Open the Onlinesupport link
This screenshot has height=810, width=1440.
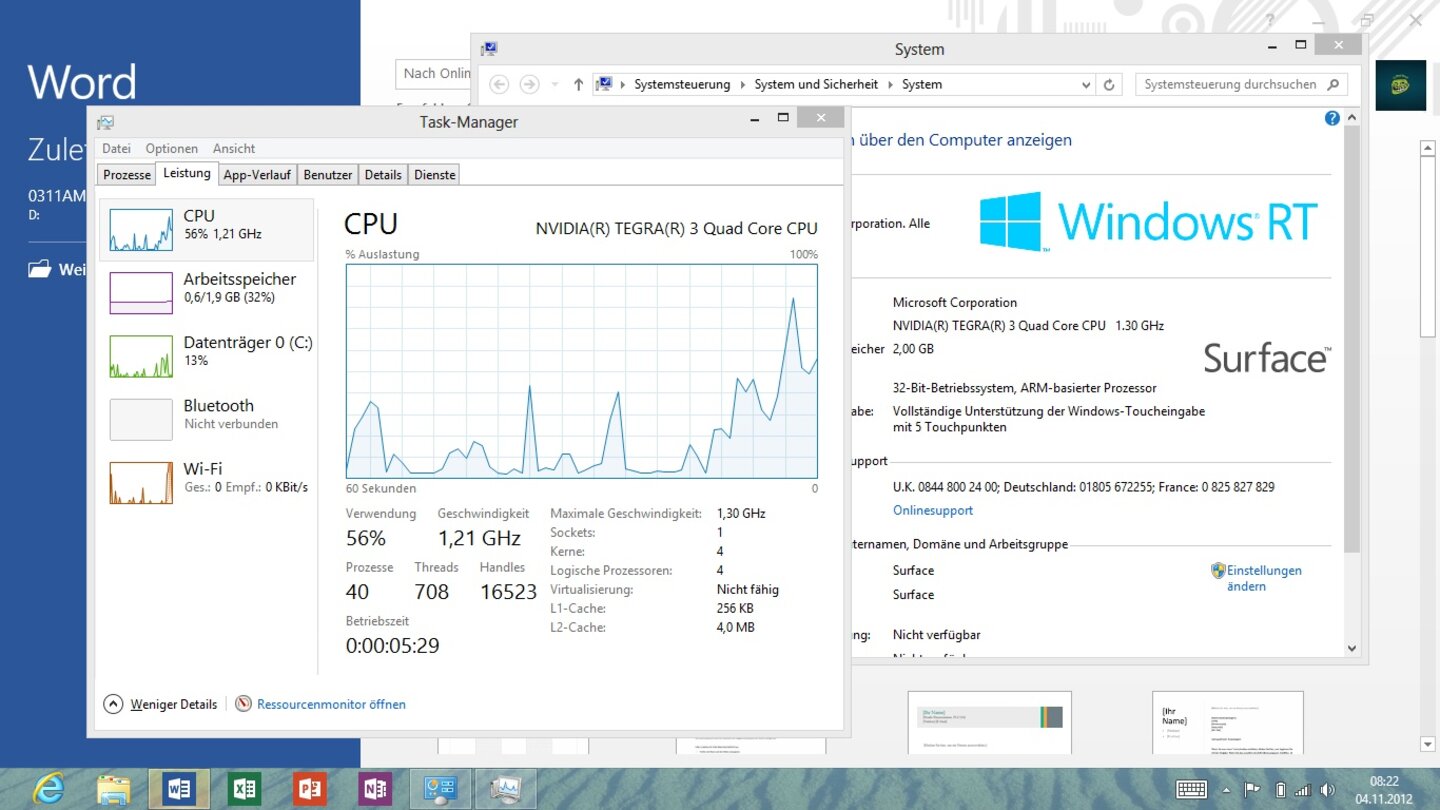pos(933,510)
